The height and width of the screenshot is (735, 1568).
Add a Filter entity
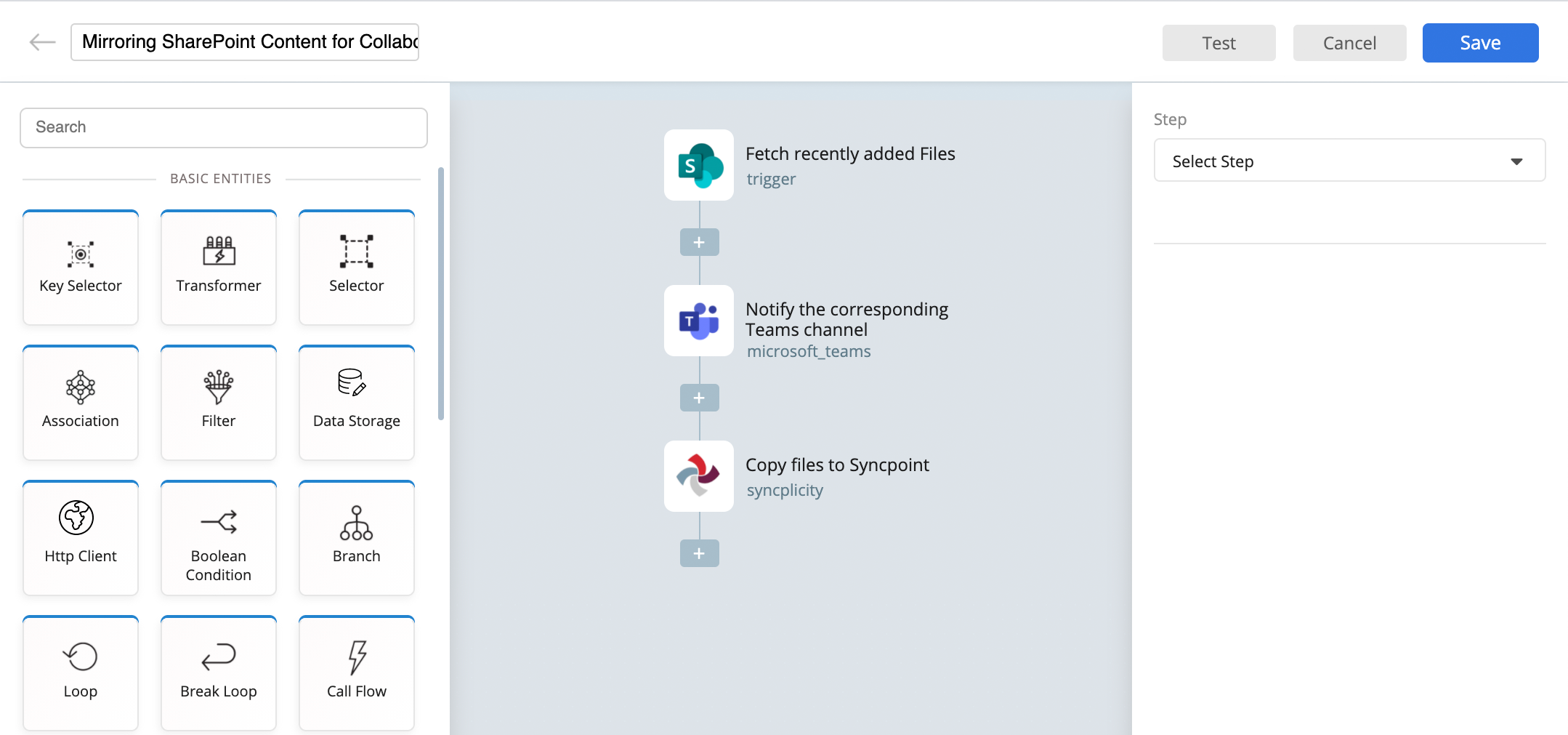[219, 403]
